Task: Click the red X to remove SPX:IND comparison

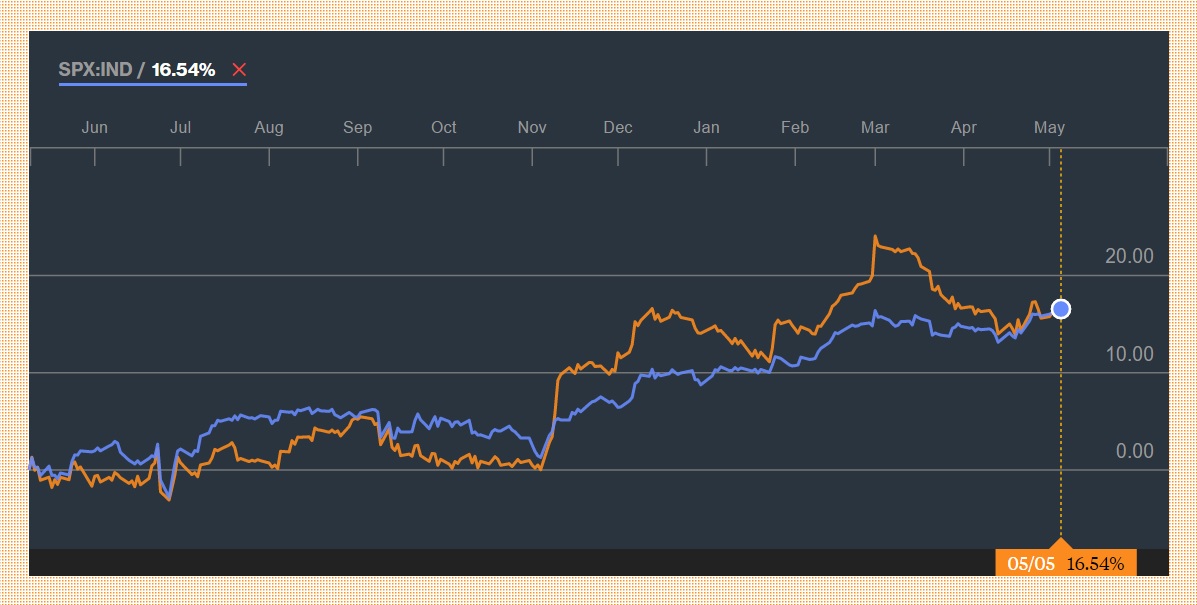Action: point(239,69)
